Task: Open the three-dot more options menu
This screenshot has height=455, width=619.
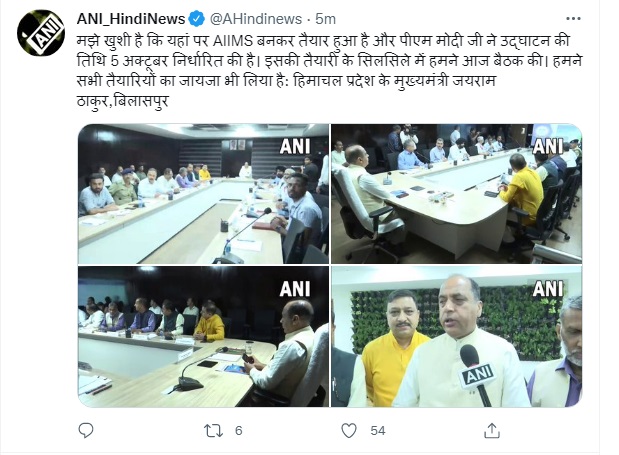Action: (x=573, y=19)
